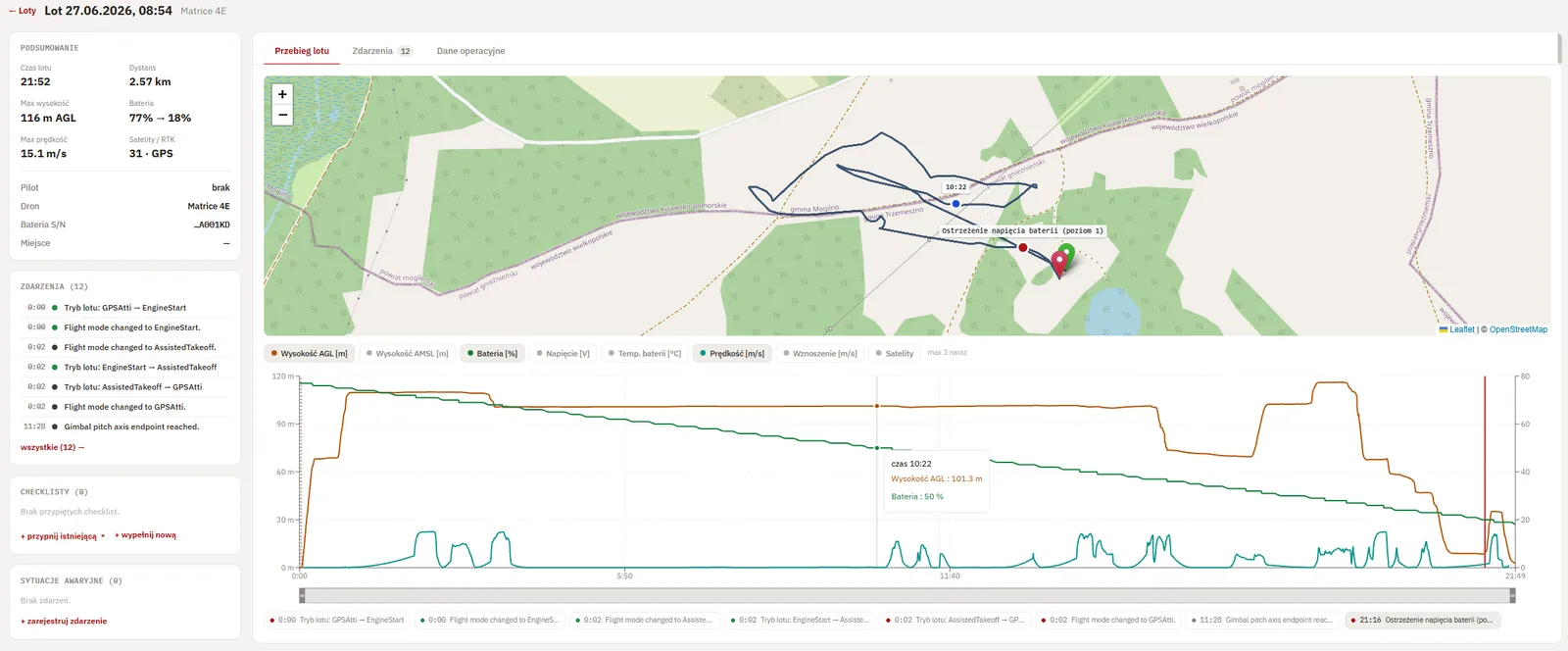
Task: Click the red battery warning dot on map
Action: click(1023, 248)
